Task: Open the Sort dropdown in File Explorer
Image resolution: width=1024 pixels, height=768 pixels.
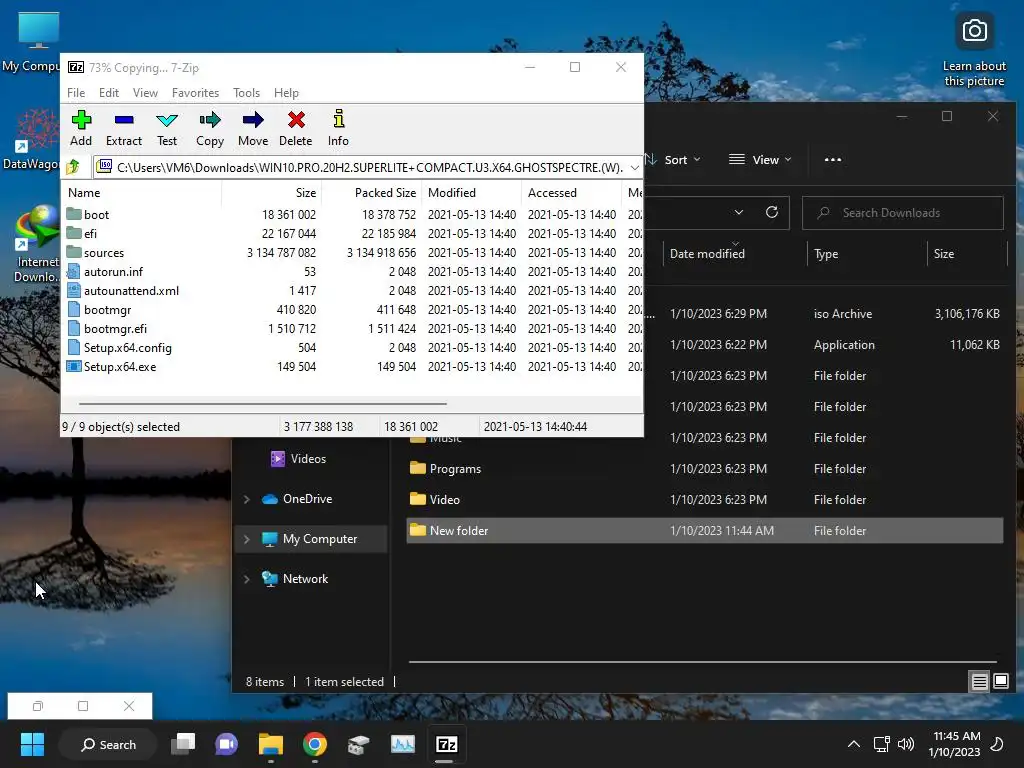Action: pyautogui.click(x=672, y=160)
